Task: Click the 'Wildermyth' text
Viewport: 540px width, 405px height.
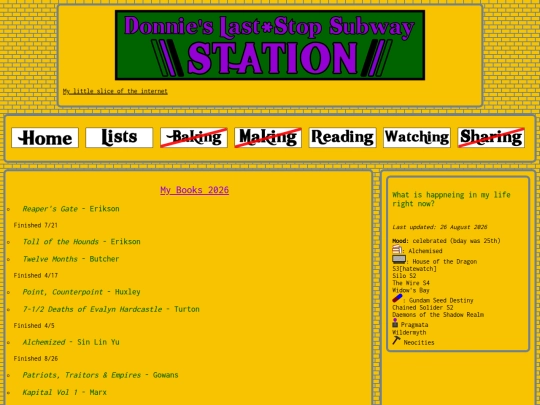Action: (x=409, y=333)
